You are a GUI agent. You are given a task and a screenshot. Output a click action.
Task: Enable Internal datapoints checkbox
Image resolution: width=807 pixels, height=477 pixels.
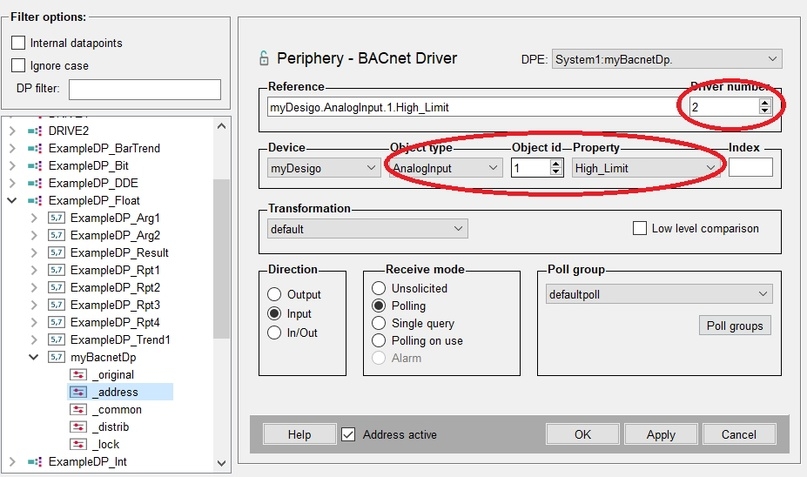[x=18, y=43]
